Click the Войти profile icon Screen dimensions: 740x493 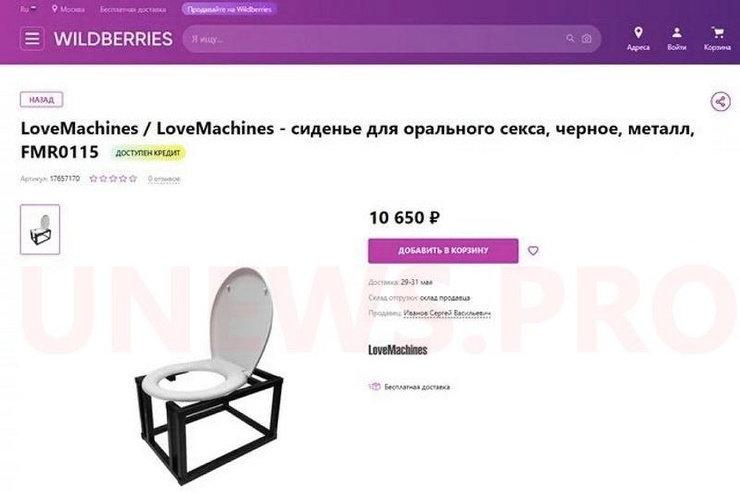(677, 33)
